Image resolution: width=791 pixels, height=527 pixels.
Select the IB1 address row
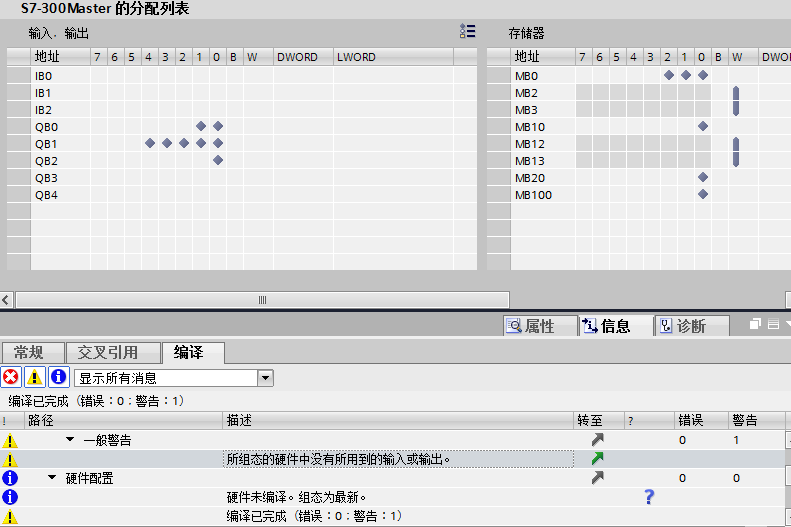[x=242, y=93]
